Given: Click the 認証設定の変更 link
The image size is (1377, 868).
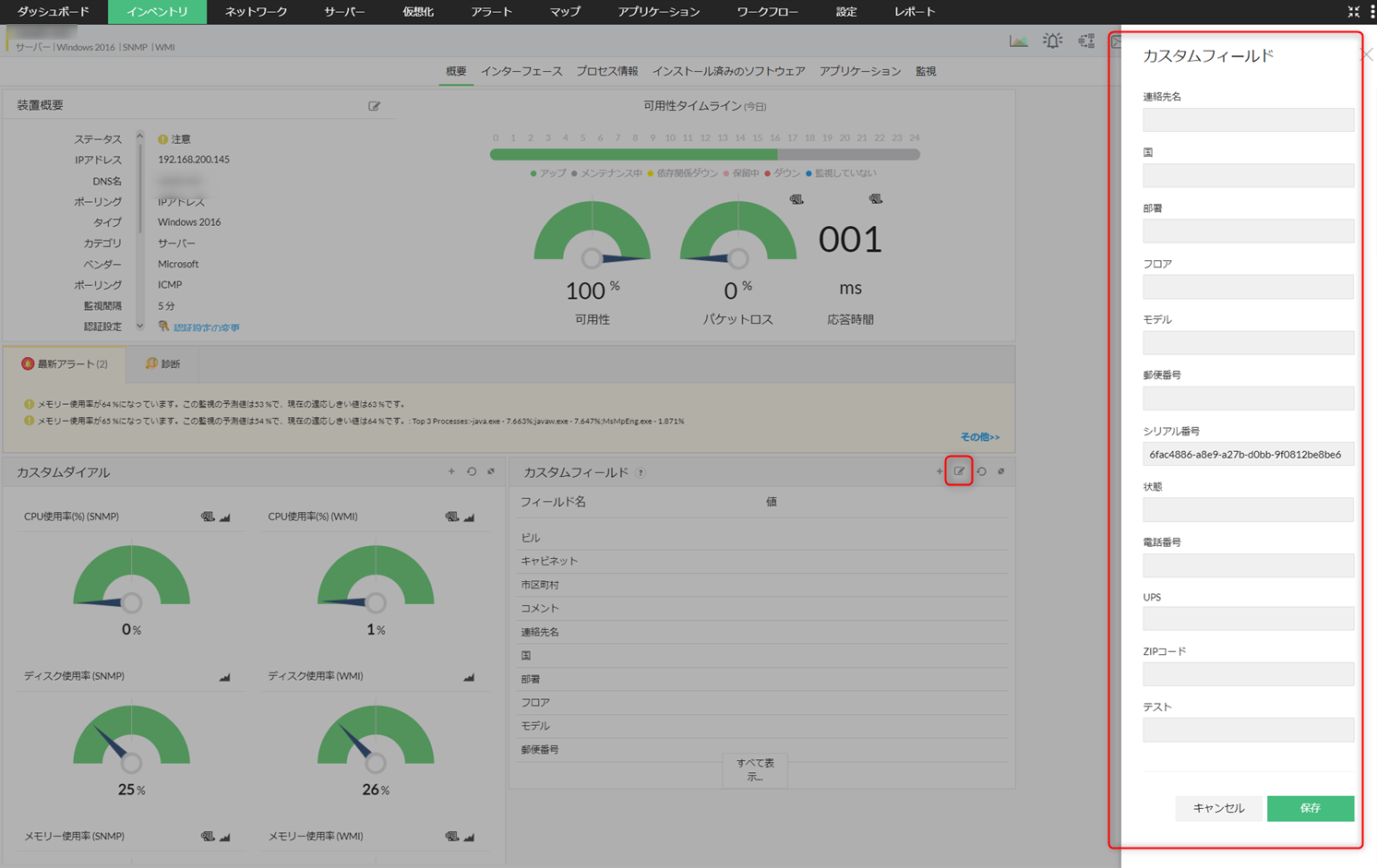Looking at the screenshot, I should pos(206,327).
